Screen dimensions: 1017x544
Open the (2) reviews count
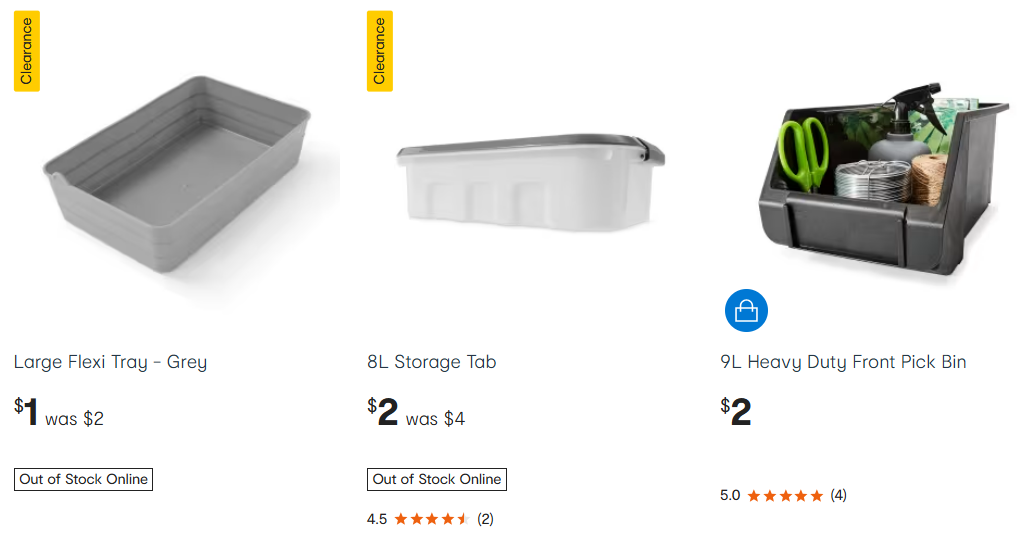pos(485,519)
